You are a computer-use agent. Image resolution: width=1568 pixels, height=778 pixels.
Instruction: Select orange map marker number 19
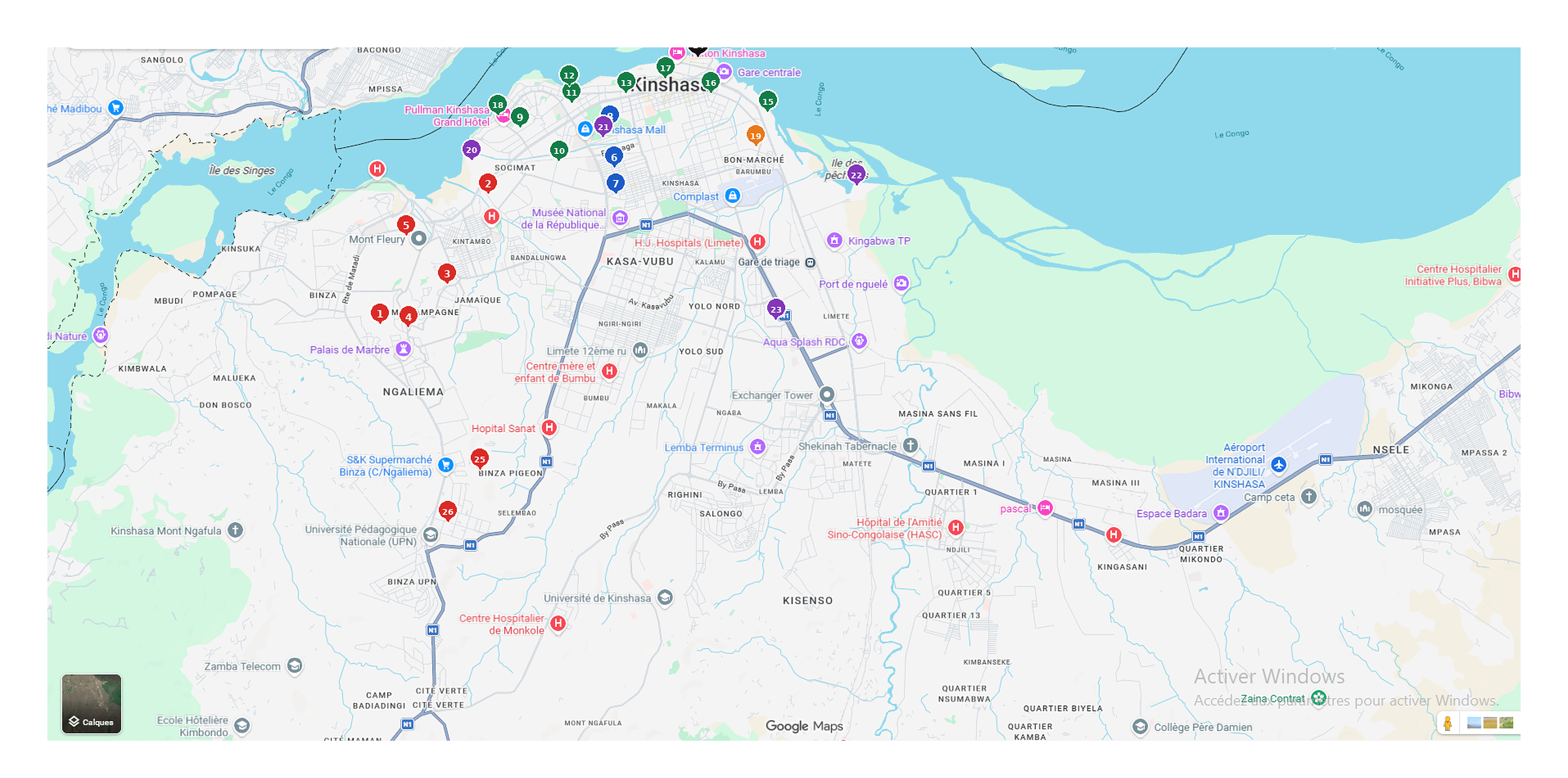755,136
